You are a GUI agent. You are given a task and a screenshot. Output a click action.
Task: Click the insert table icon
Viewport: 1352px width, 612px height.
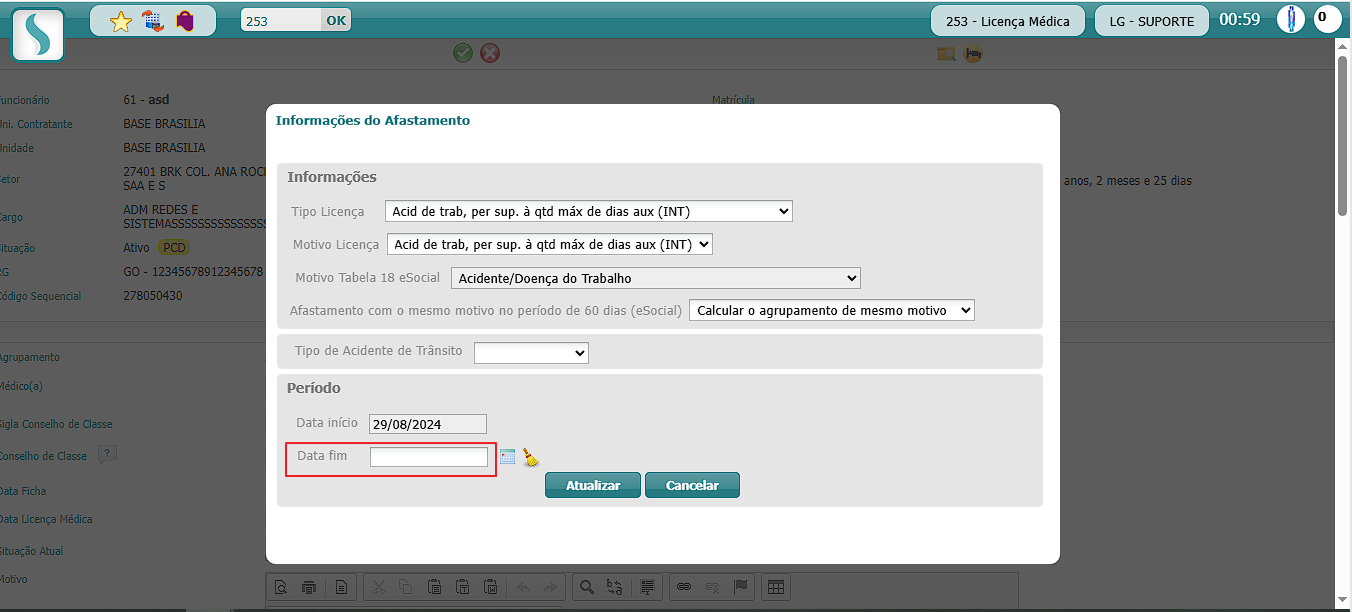point(777,587)
